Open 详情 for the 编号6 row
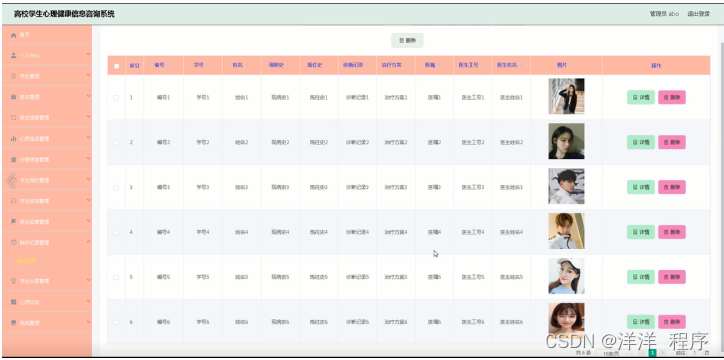The height and width of the screenshot is (360, 724). pyautogui.click(x=640, y=322)
